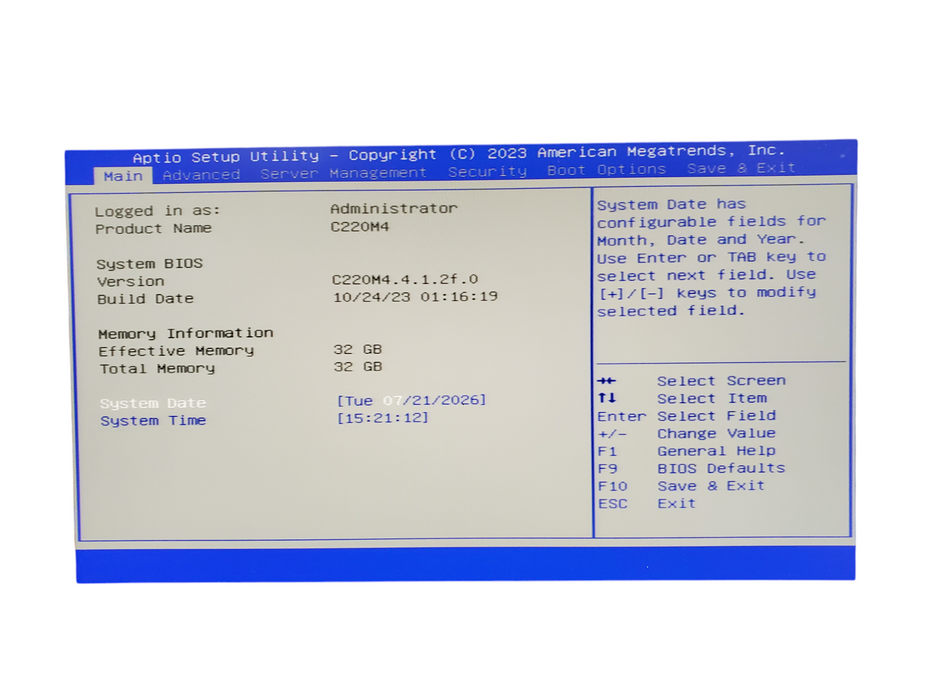Click the ESC Exit hint
Image resolution: width=933 pixels, height=700 pixels.
(647, 504)
